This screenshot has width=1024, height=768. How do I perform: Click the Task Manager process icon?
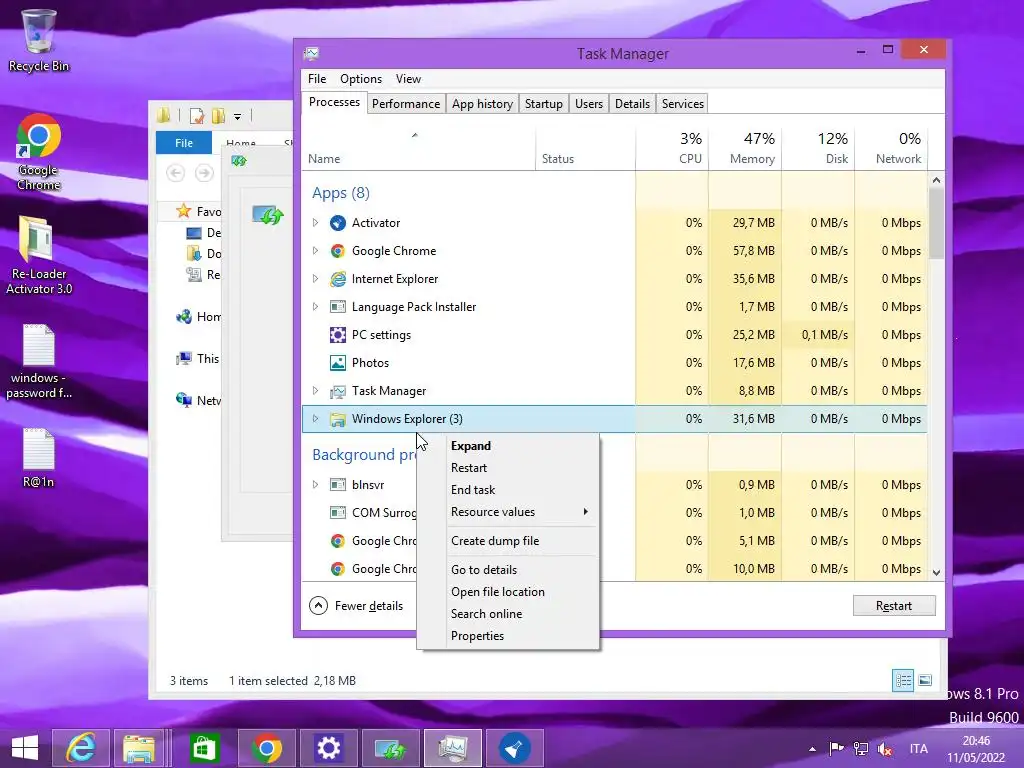[338, 391]
